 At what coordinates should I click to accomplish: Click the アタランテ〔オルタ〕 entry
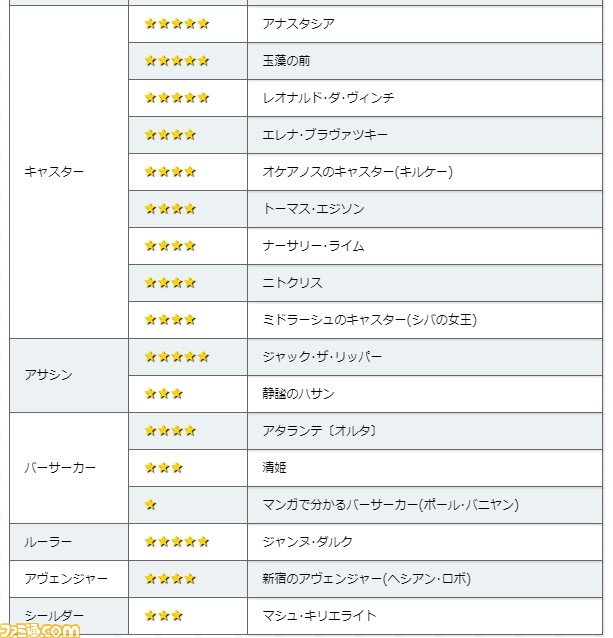click(x=320, y=431)
